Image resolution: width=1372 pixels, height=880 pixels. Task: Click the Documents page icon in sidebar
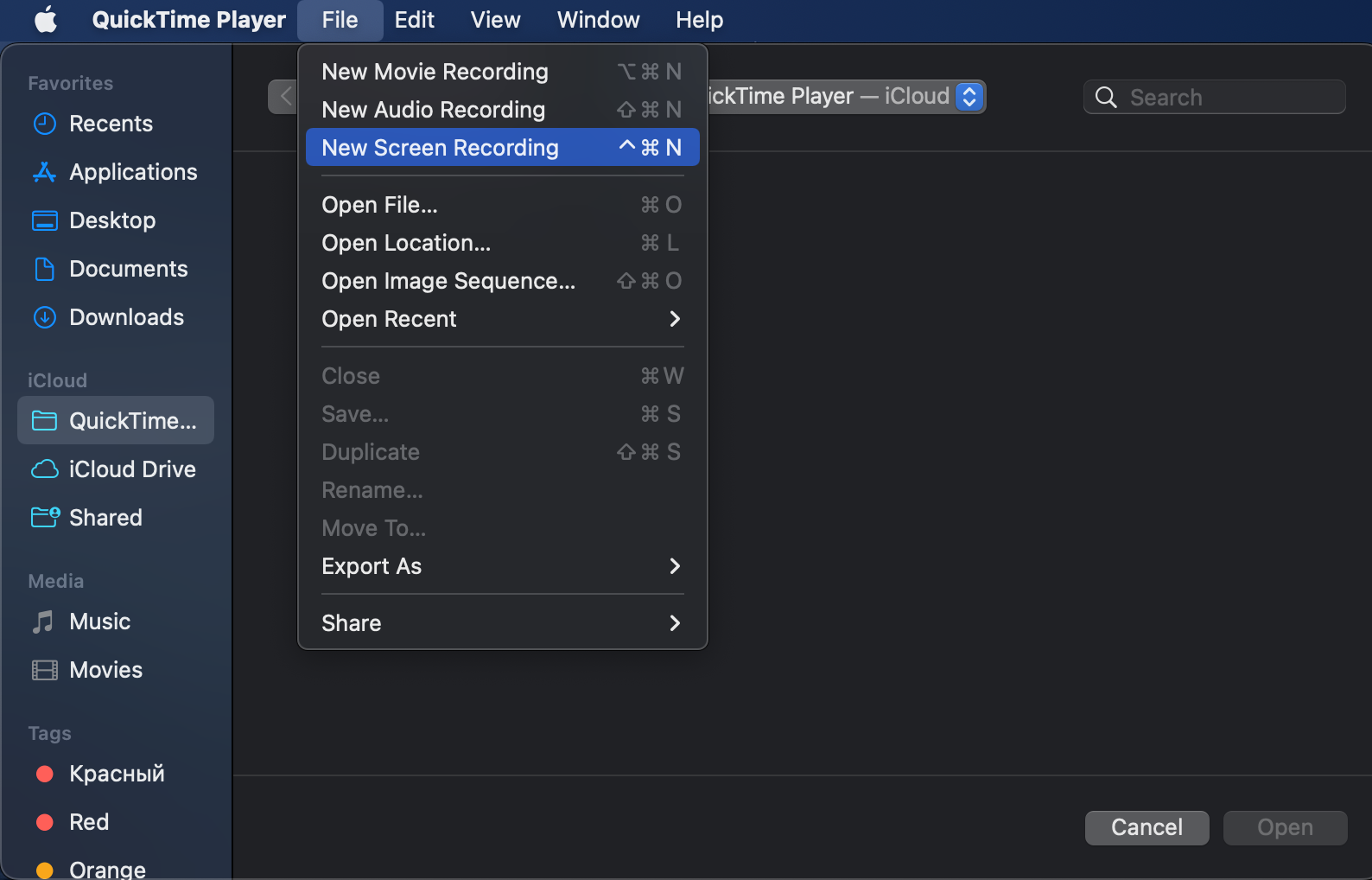[x=44, y=269]
